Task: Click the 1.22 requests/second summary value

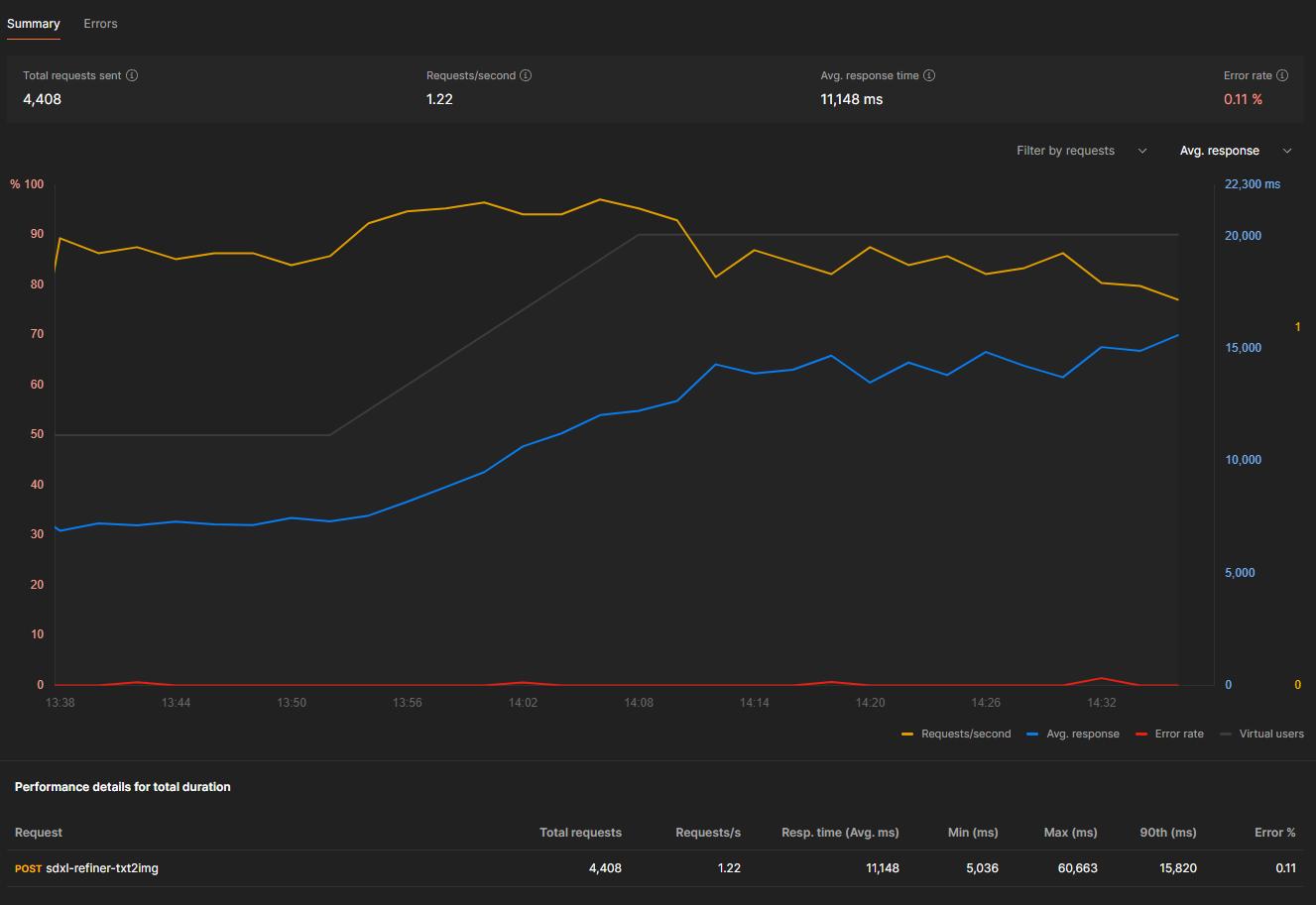Action: [x=439, y=99]
